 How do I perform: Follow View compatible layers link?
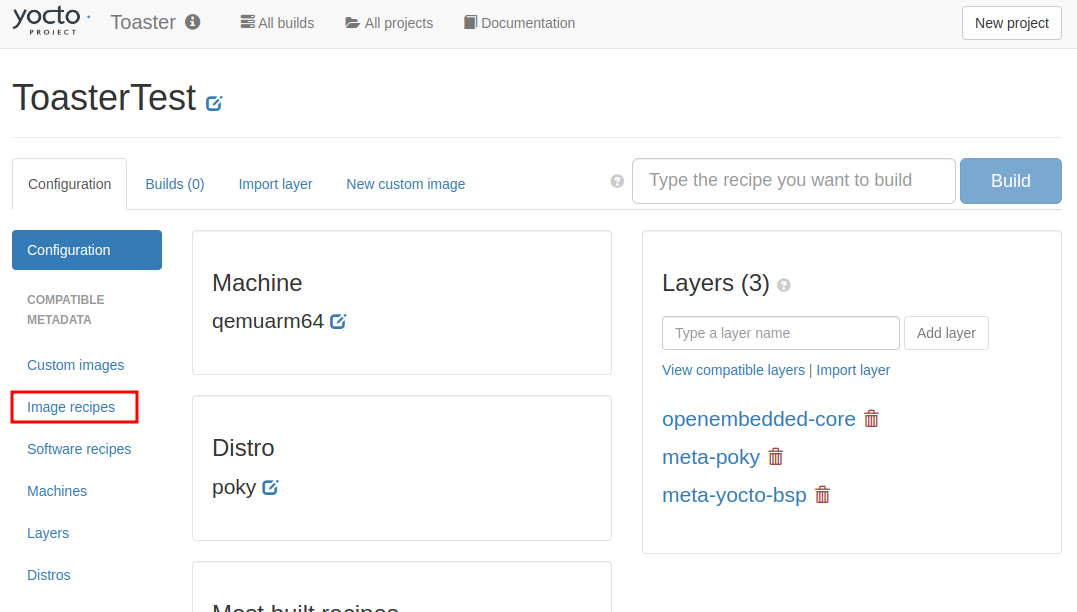[x=733, y=370]
